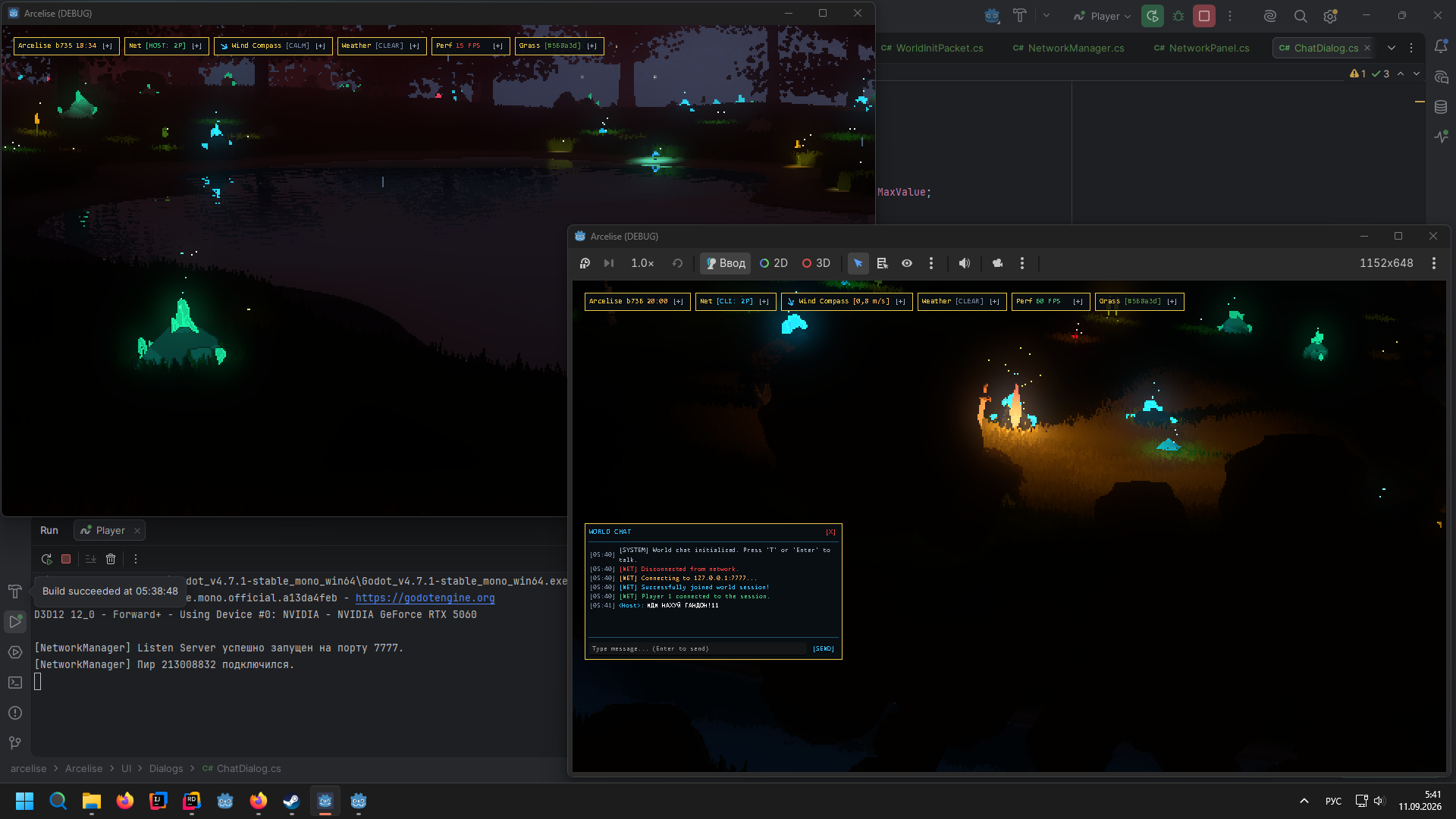Screen dimensions: 1456x819
Task: Mute the embedded game audio
Action: tap(964, 263)
